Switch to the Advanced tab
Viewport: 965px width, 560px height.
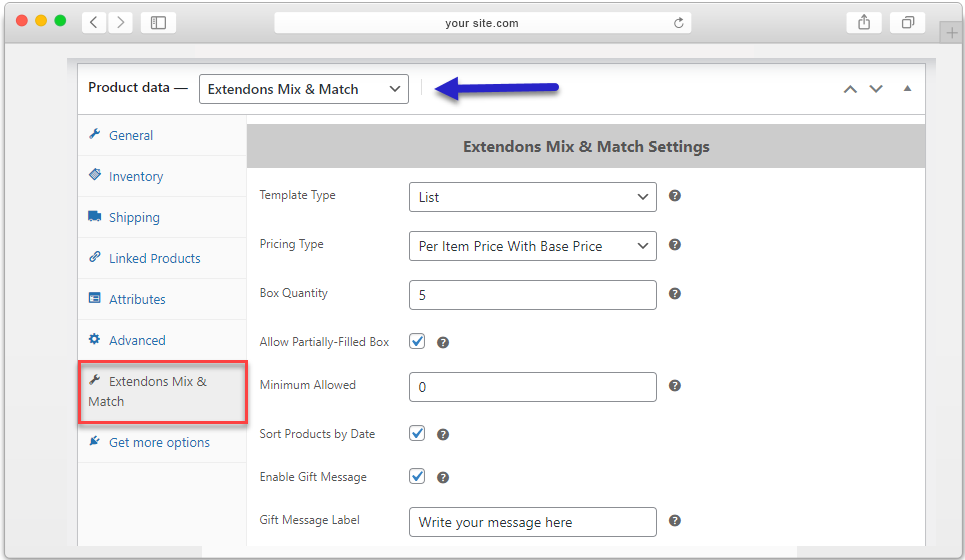(162, 340)
